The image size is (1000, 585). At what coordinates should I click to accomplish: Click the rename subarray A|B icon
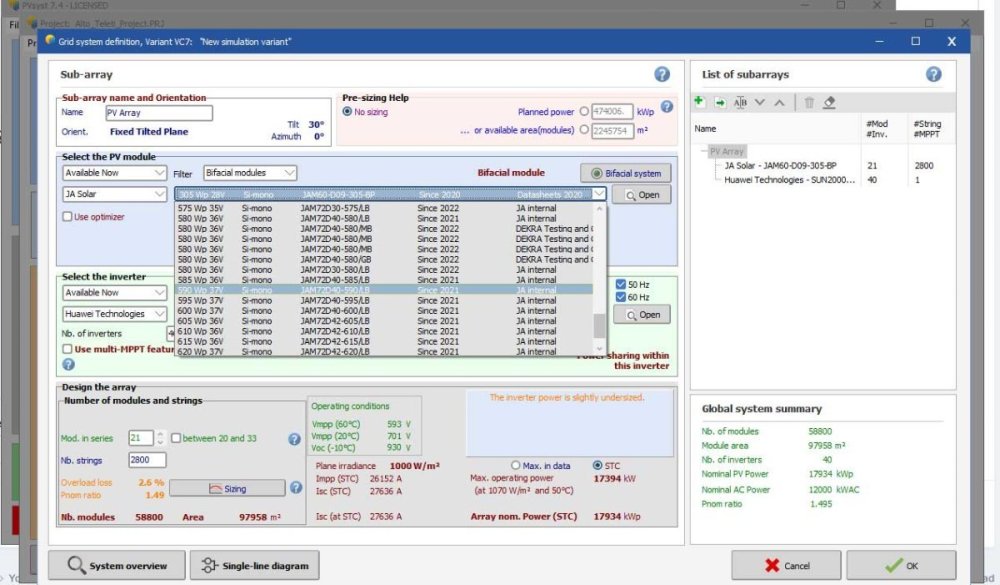(740, 102)
